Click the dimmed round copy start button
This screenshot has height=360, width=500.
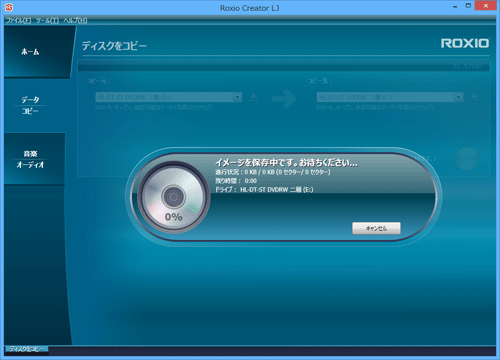467,159
